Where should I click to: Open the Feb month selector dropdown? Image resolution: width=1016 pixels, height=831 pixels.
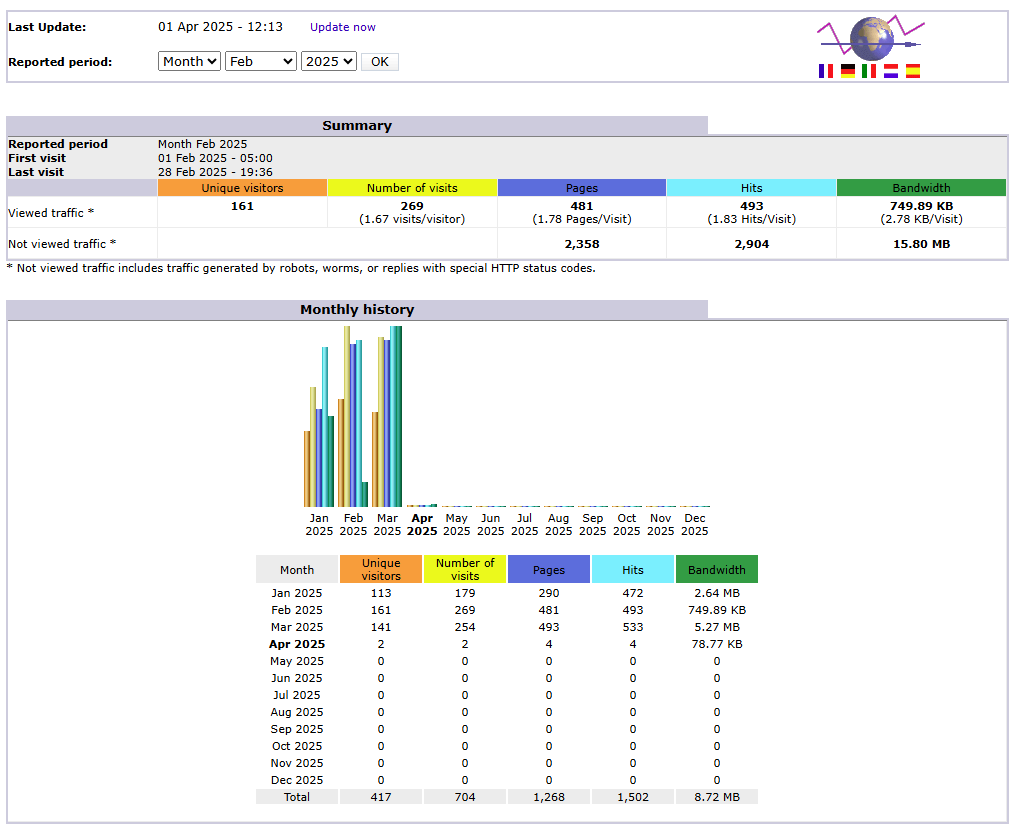[x=260, y=62]
